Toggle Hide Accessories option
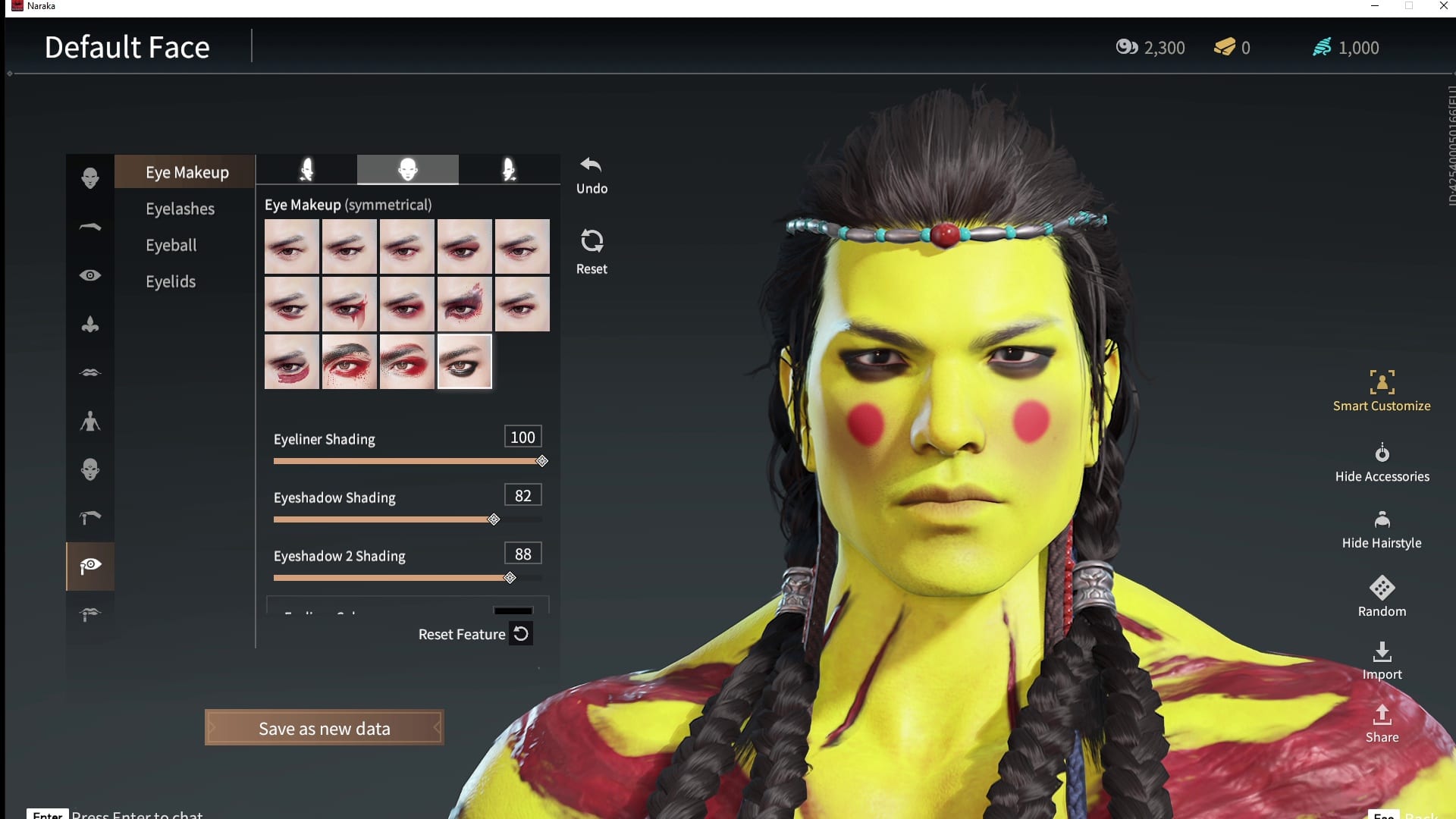 coord(1381,463)
